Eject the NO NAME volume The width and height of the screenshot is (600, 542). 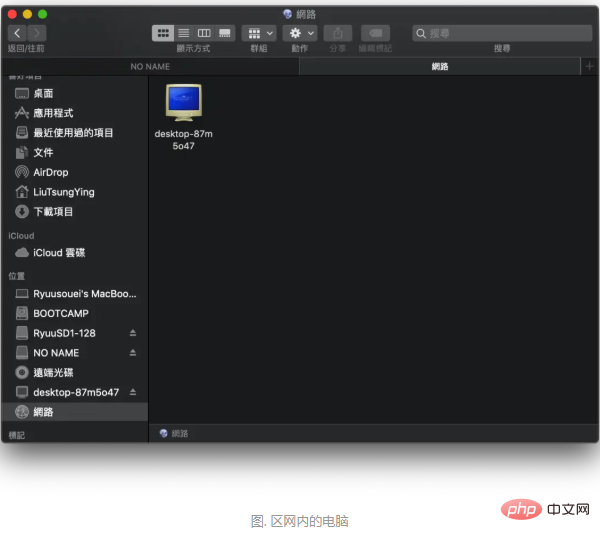(x=133, y=353)
